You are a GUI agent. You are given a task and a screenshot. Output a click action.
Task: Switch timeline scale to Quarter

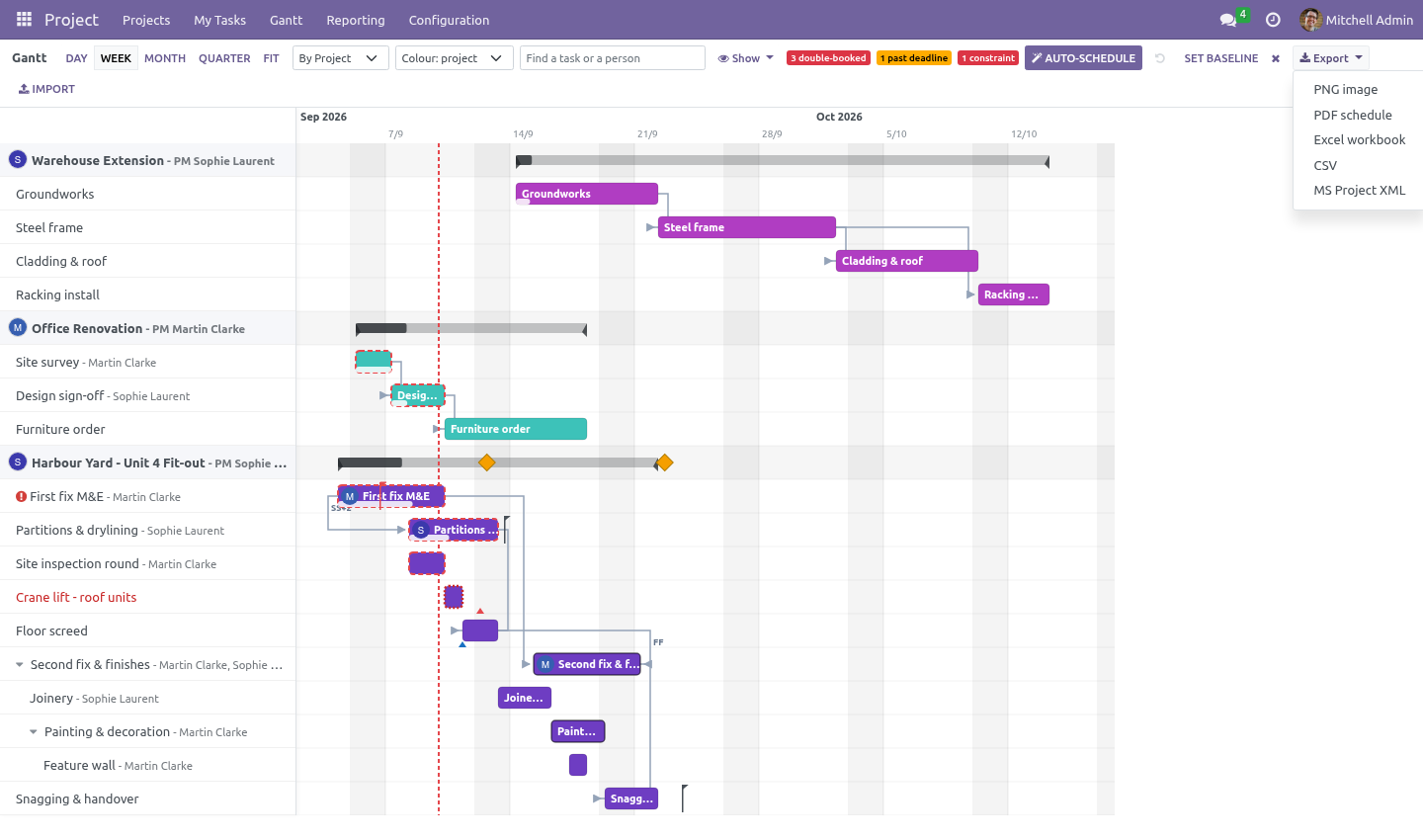point(224,58)
